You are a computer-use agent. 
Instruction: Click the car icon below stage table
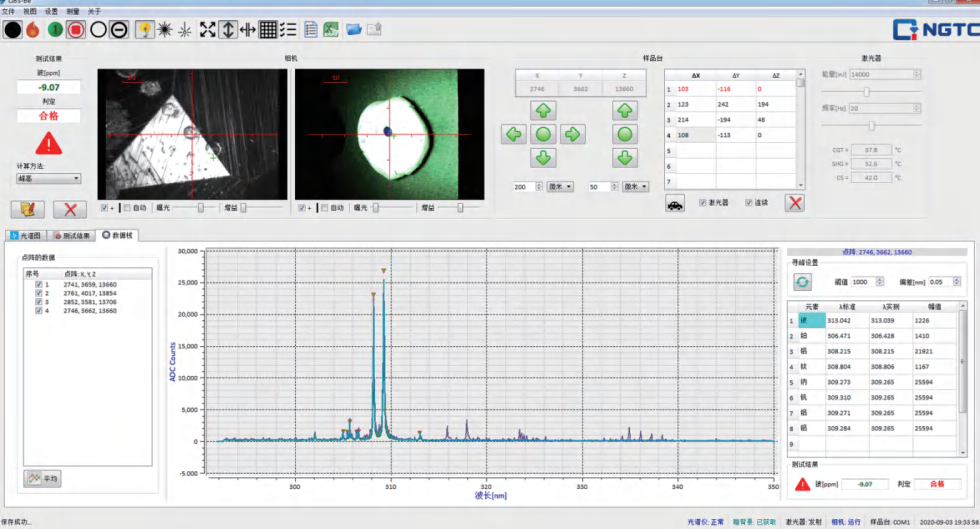[x=676, y=203]
